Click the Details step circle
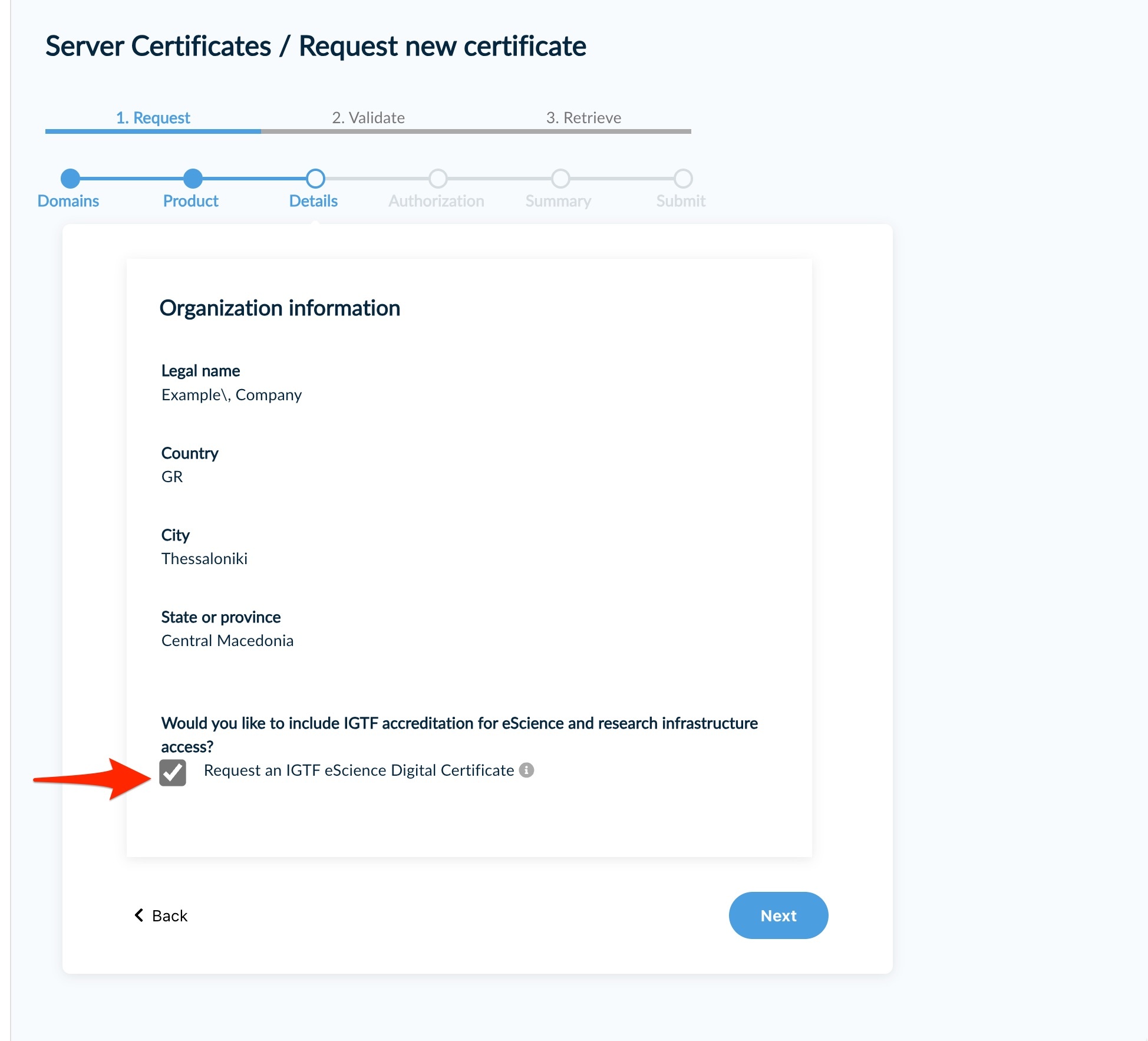Image resolution: width=1148 pixels, height=1041 pixels. pos(315,179)
